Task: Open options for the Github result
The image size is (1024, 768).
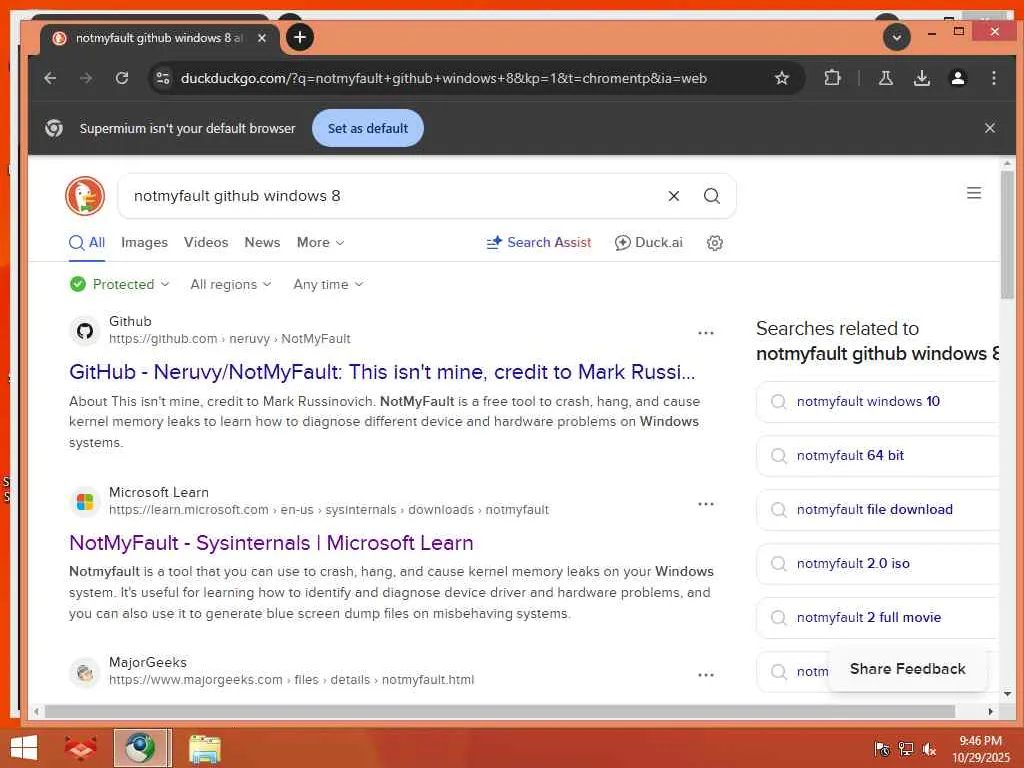Action: 705,333
